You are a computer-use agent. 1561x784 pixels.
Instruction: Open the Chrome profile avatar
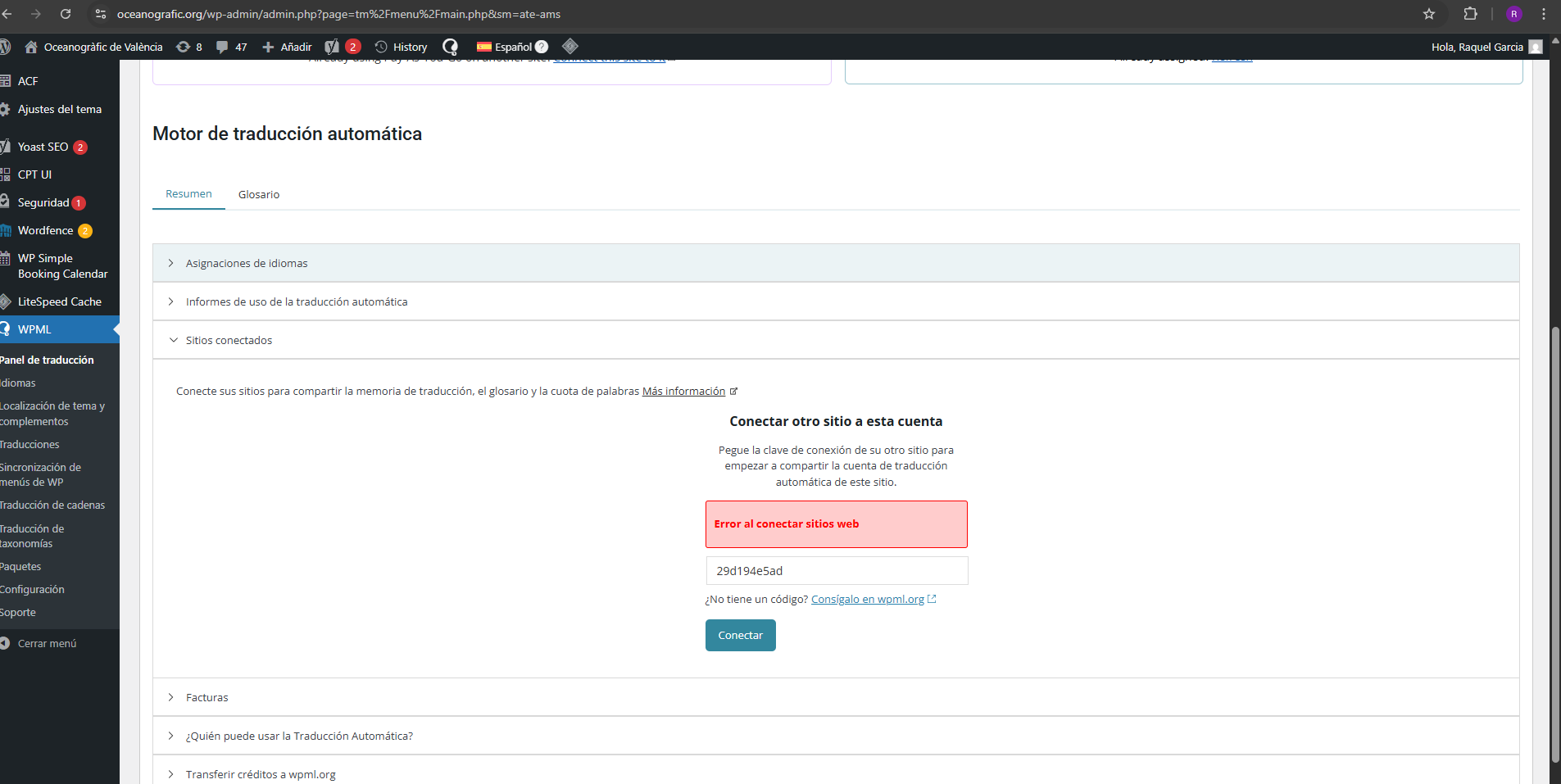coord(1514,14)
